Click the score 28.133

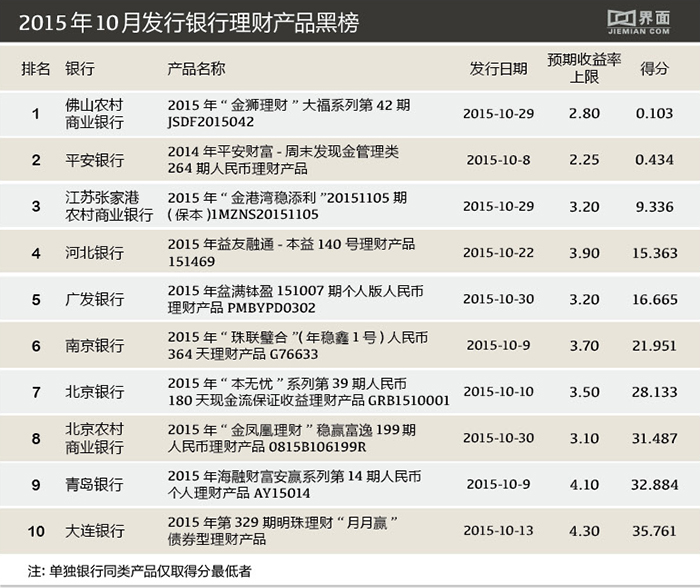[654, 392]
